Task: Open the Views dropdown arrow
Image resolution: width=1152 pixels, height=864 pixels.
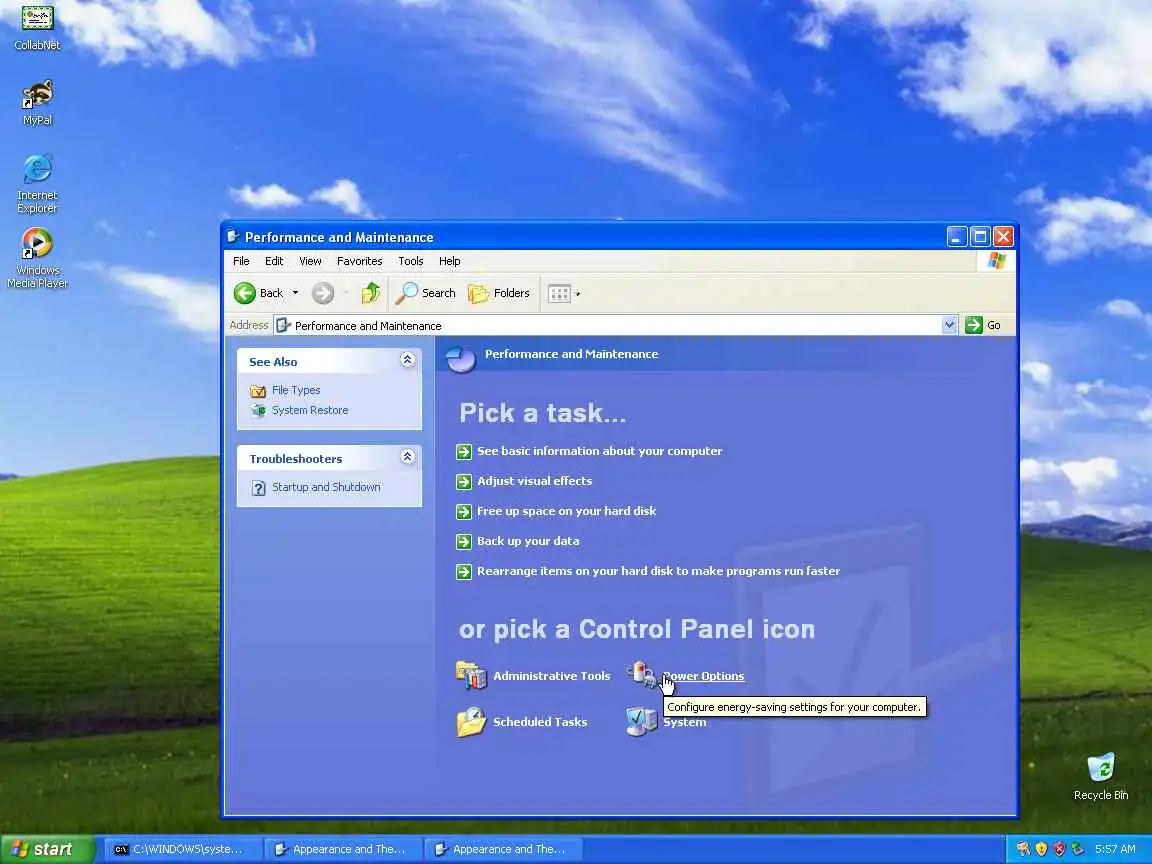Action: coord(578,294)
